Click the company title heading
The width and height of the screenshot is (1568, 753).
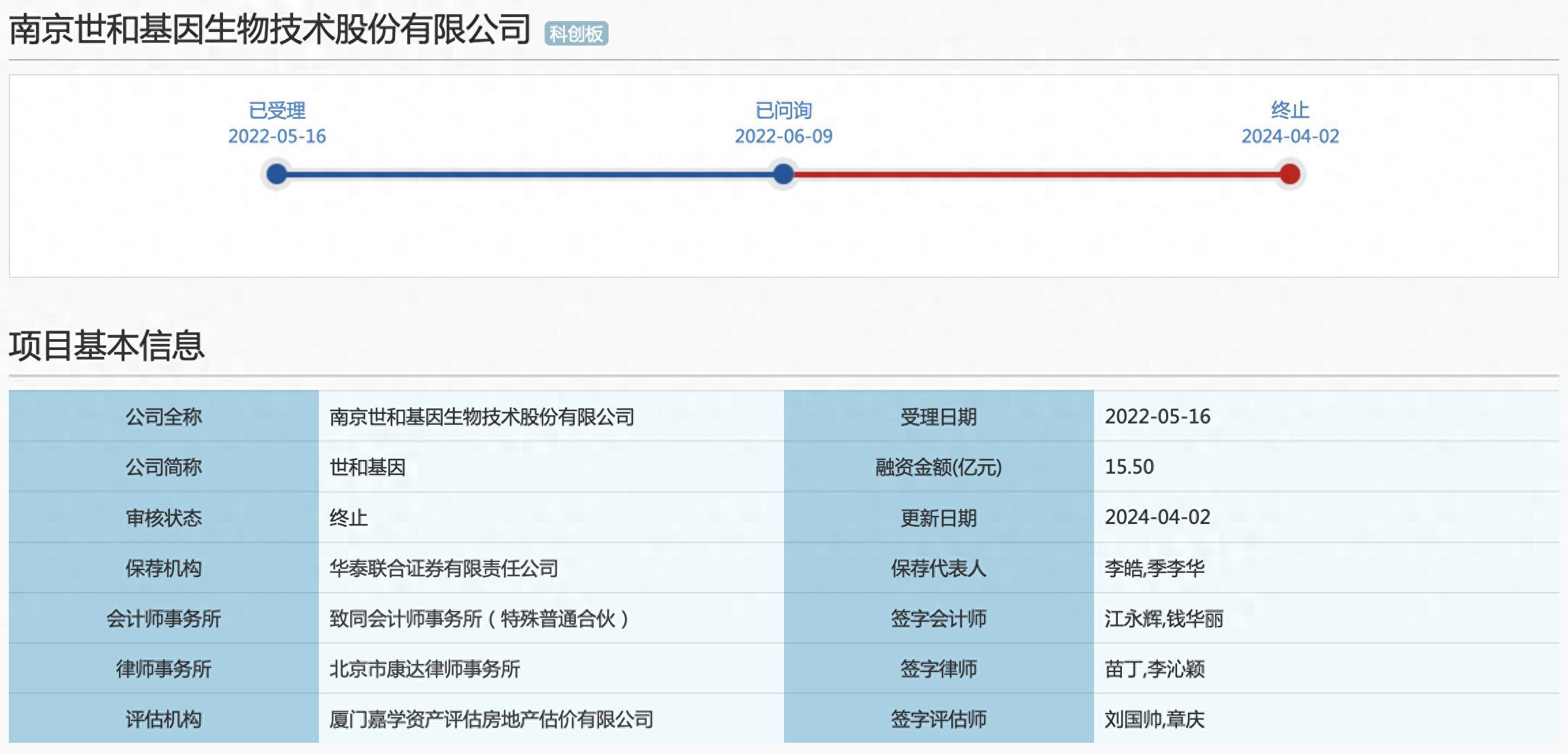(270, 30)
